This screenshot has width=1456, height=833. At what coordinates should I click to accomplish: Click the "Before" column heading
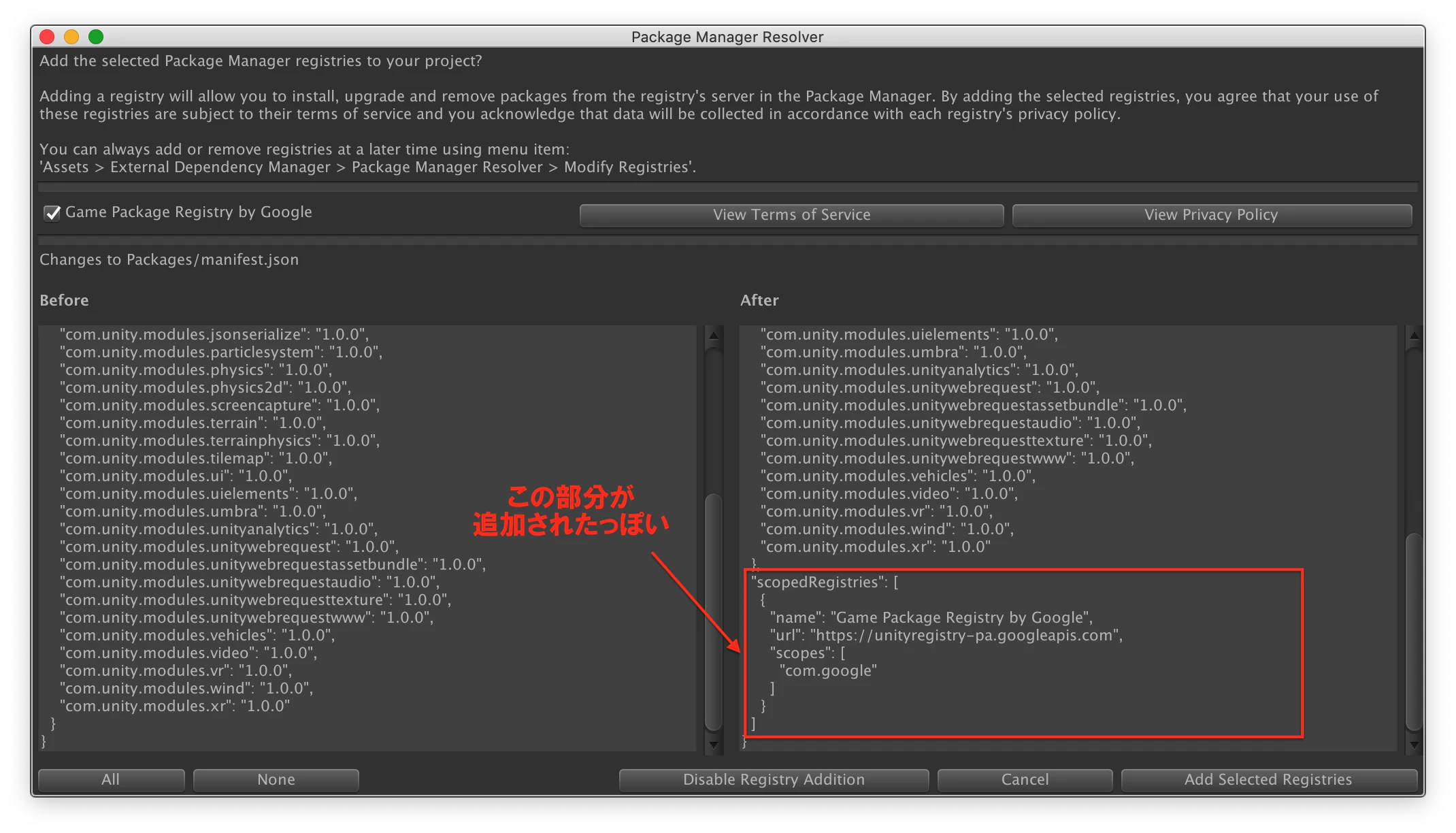pyautogui.click(x=65, y=301)
